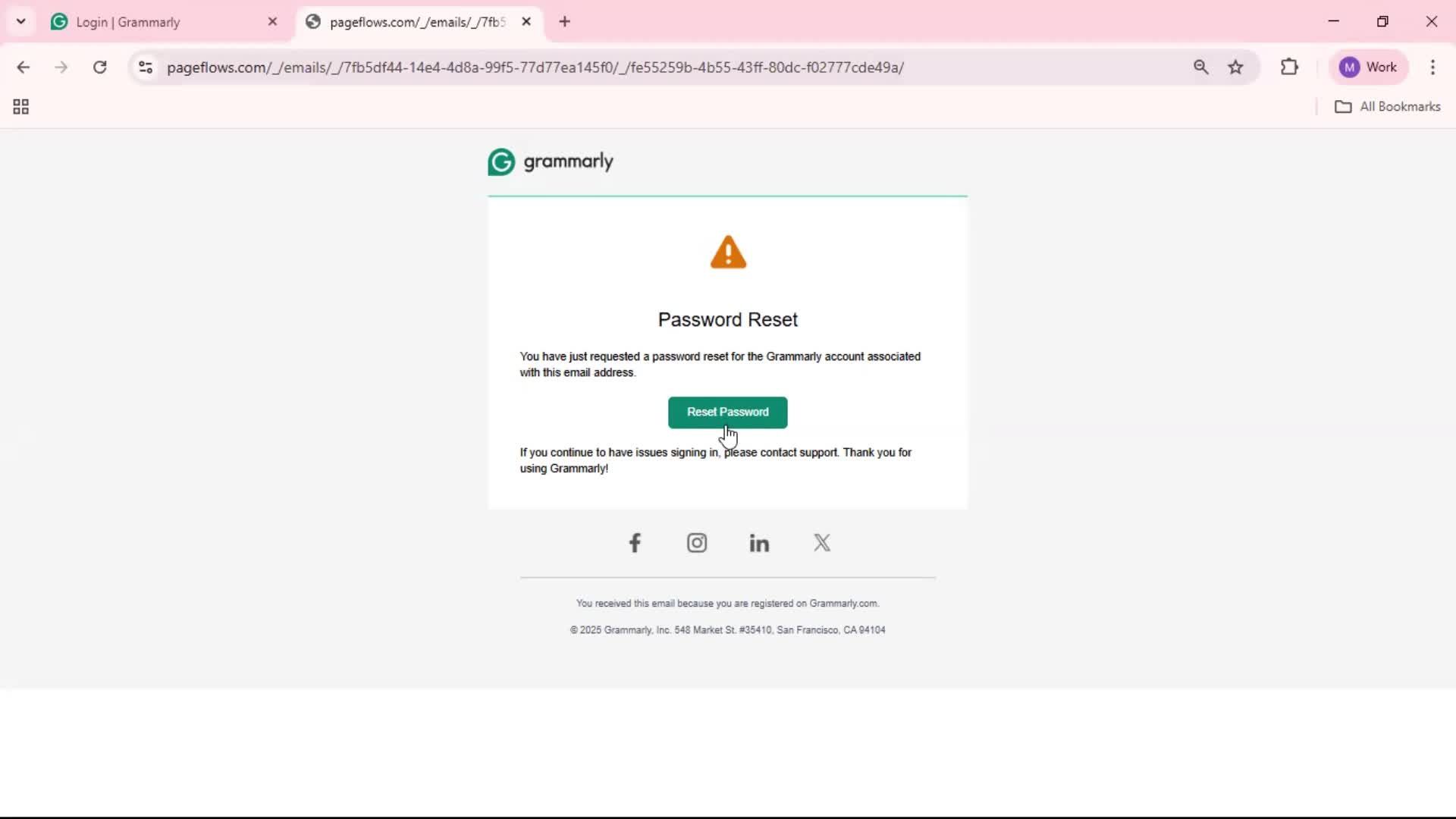Open the Work profile button
Image resolution: width=1456 pixels, height=819 pixels.
[x=1370, y=67]
